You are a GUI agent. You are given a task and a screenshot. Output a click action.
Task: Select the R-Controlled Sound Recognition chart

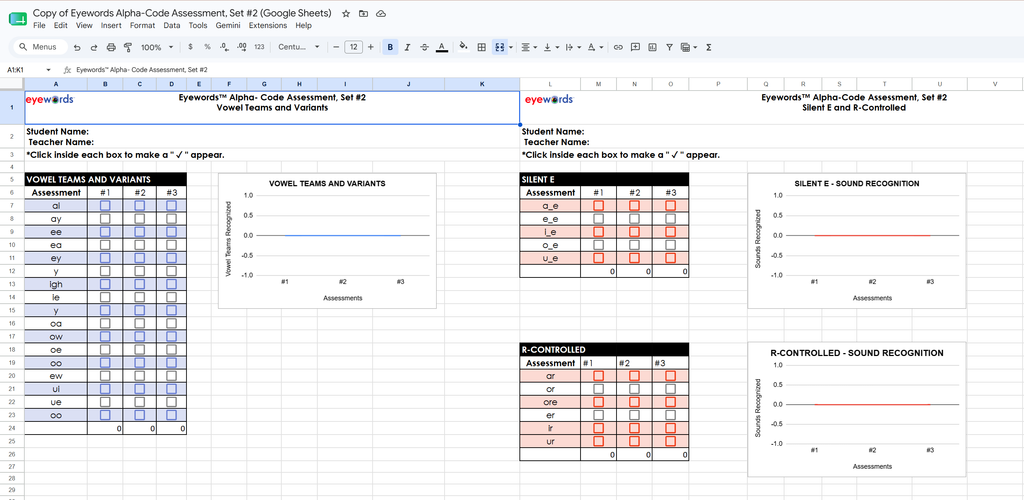(x=857, y=409)
